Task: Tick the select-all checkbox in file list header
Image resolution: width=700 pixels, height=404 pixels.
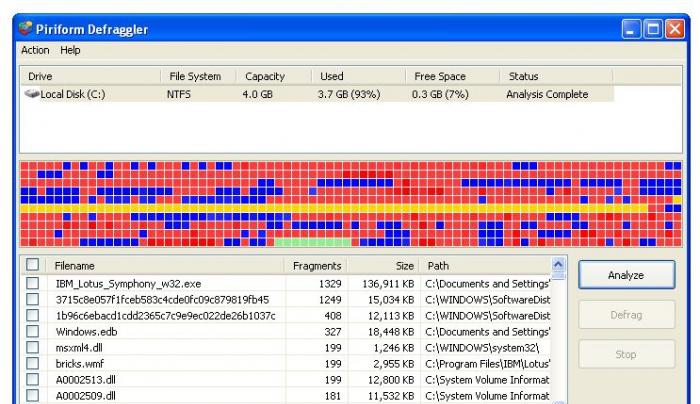Action: [33, 265]
